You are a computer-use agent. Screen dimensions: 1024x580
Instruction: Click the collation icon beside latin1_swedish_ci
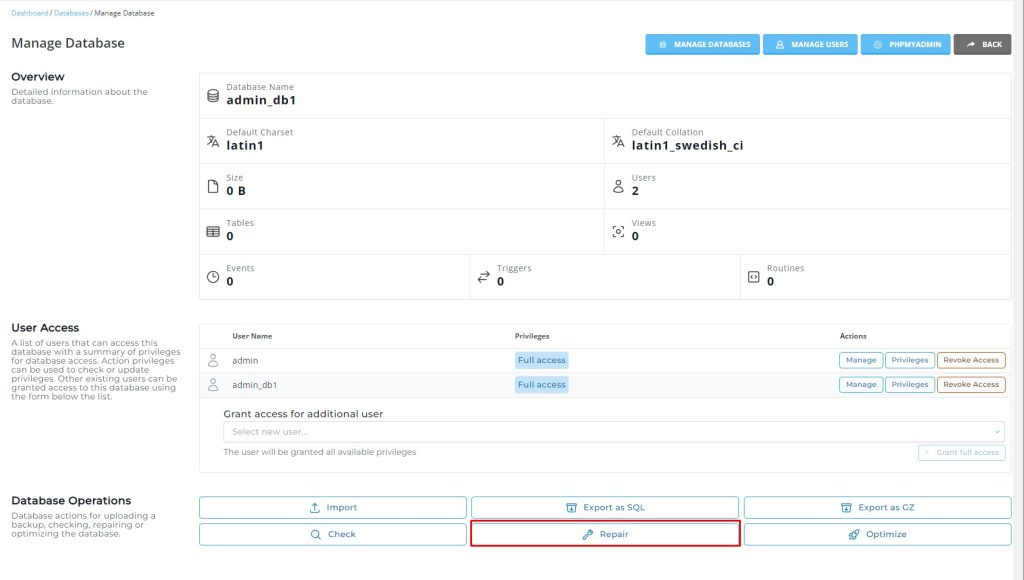click(x=618, y=140)
